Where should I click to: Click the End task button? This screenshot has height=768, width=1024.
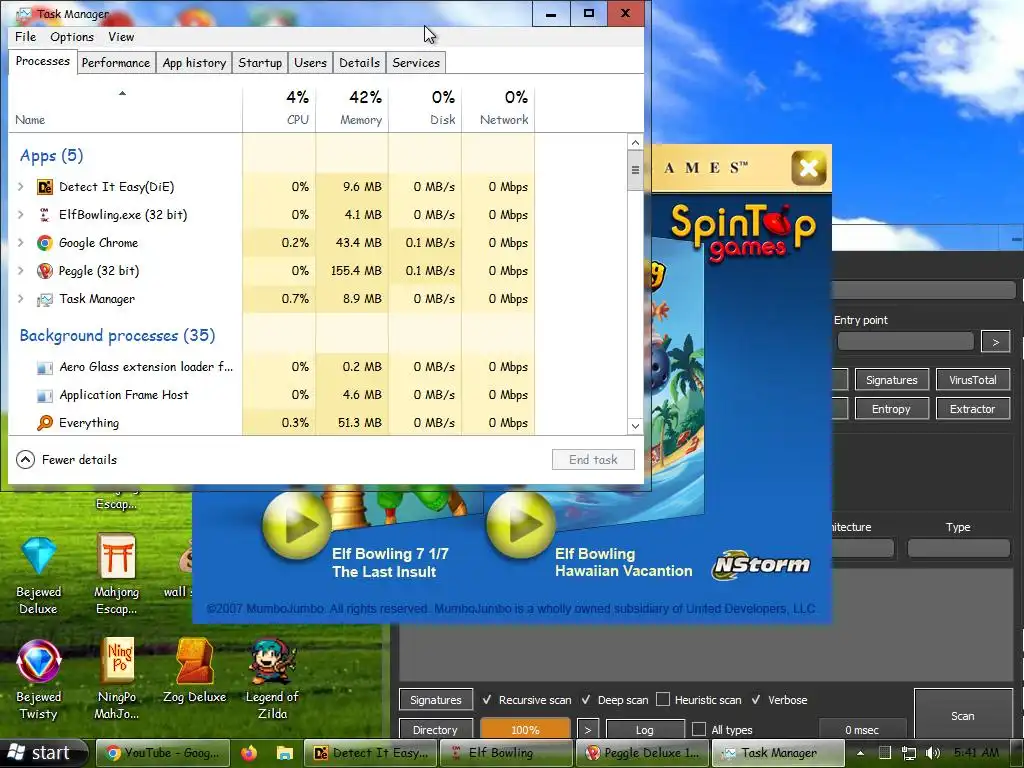tap(593, 460)
